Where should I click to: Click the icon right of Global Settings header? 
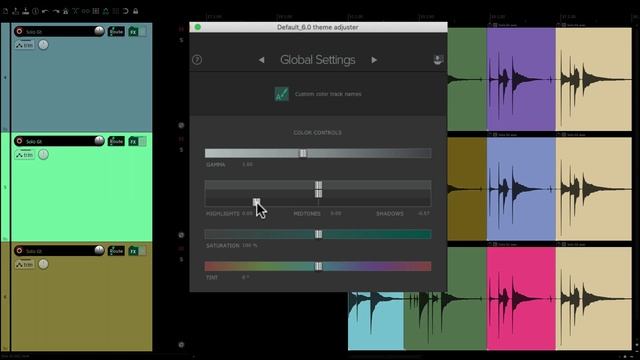438,60
